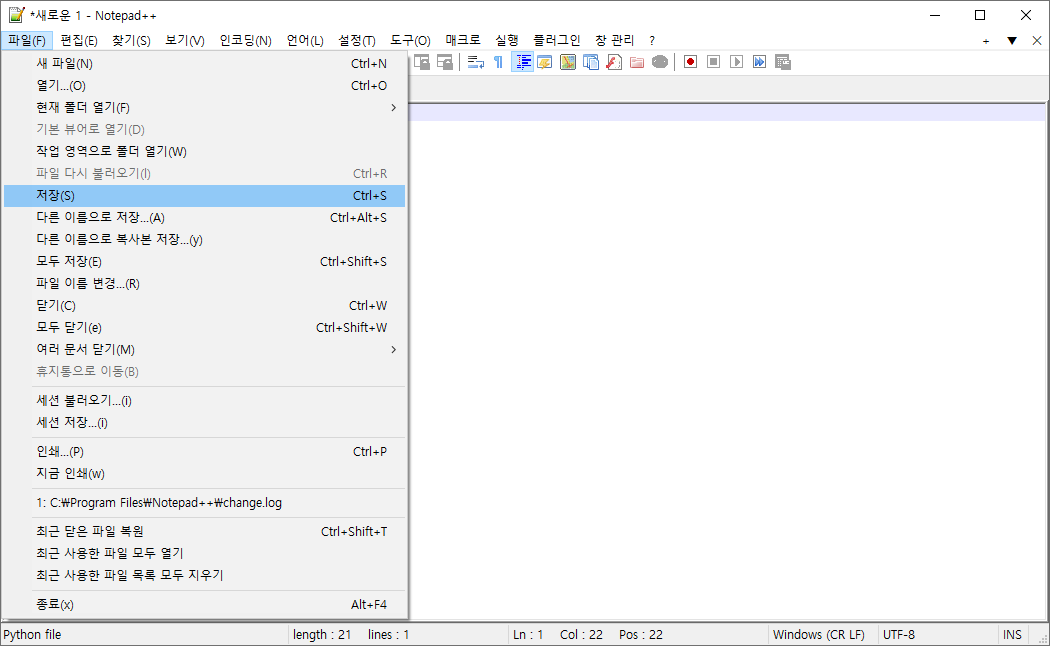
Task: Open the 실행 menu
Action: point(507,41)
